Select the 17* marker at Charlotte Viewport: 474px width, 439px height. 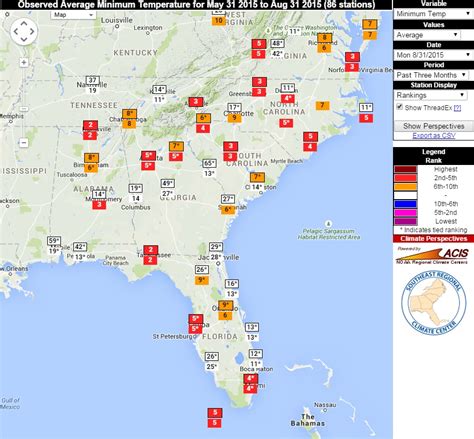click(234, 107)
